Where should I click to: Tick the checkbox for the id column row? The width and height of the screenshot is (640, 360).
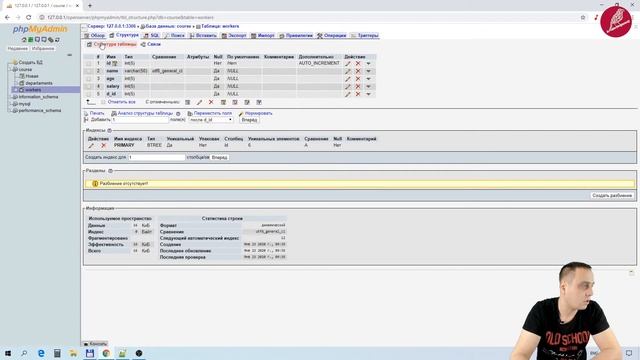click(89, 63)
